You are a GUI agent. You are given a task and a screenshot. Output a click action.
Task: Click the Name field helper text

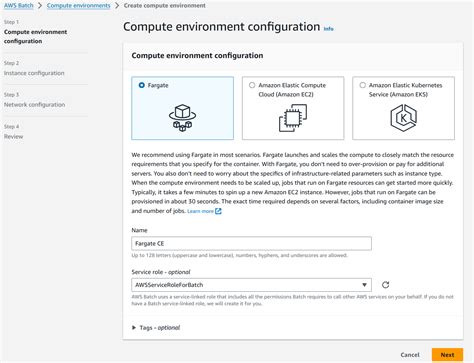click(x=239, y=255)
